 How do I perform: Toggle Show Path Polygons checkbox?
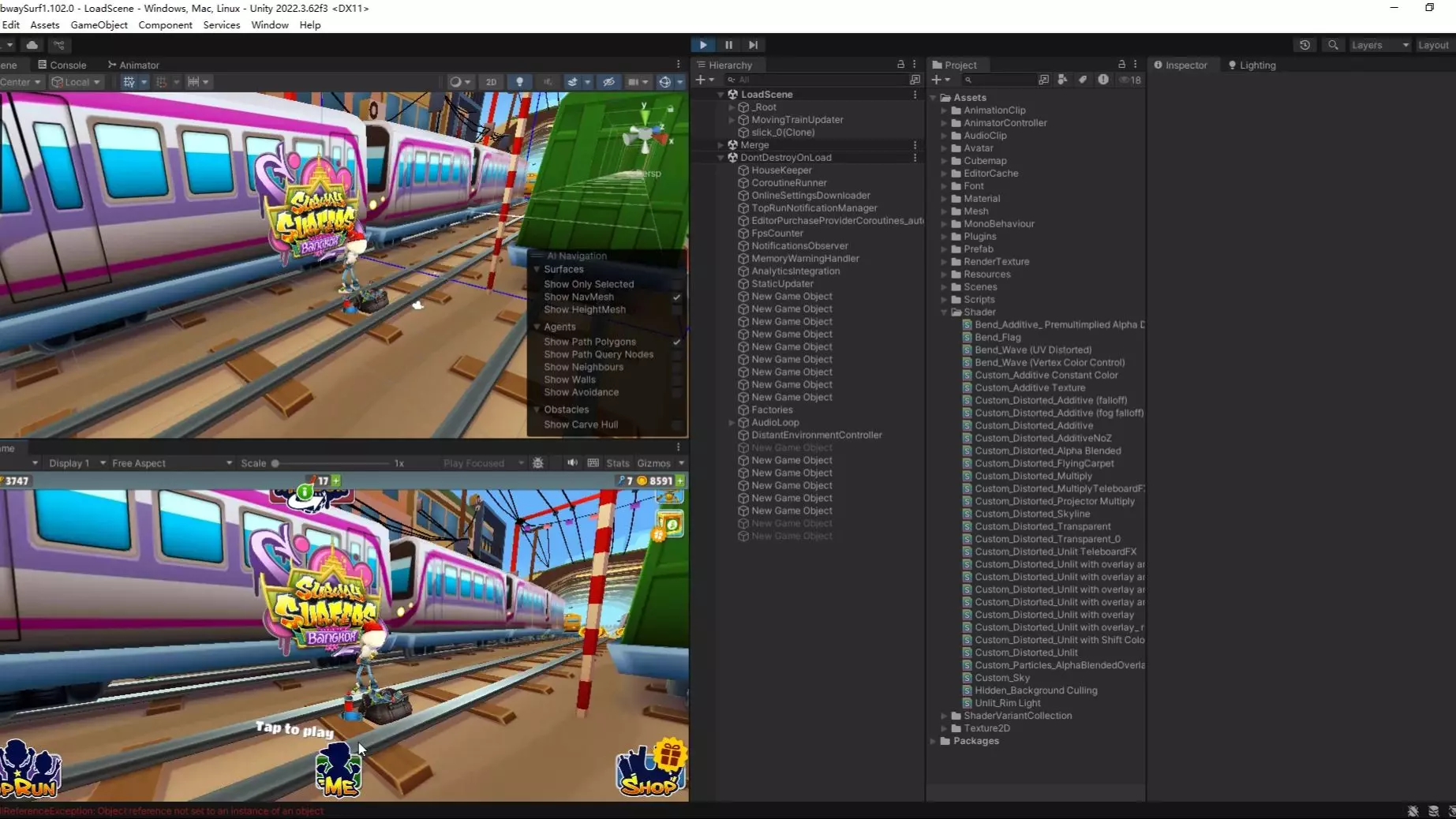click(676, 342)
